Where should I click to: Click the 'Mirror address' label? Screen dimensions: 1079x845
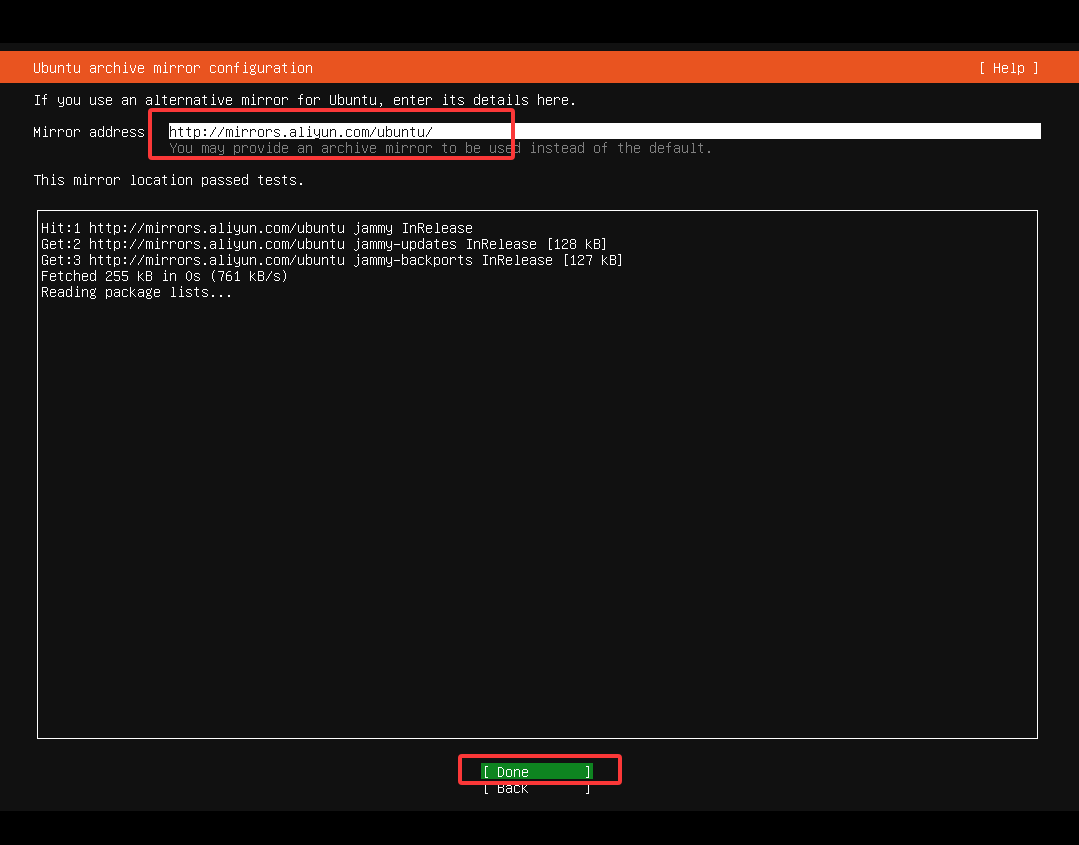(89, 131)
